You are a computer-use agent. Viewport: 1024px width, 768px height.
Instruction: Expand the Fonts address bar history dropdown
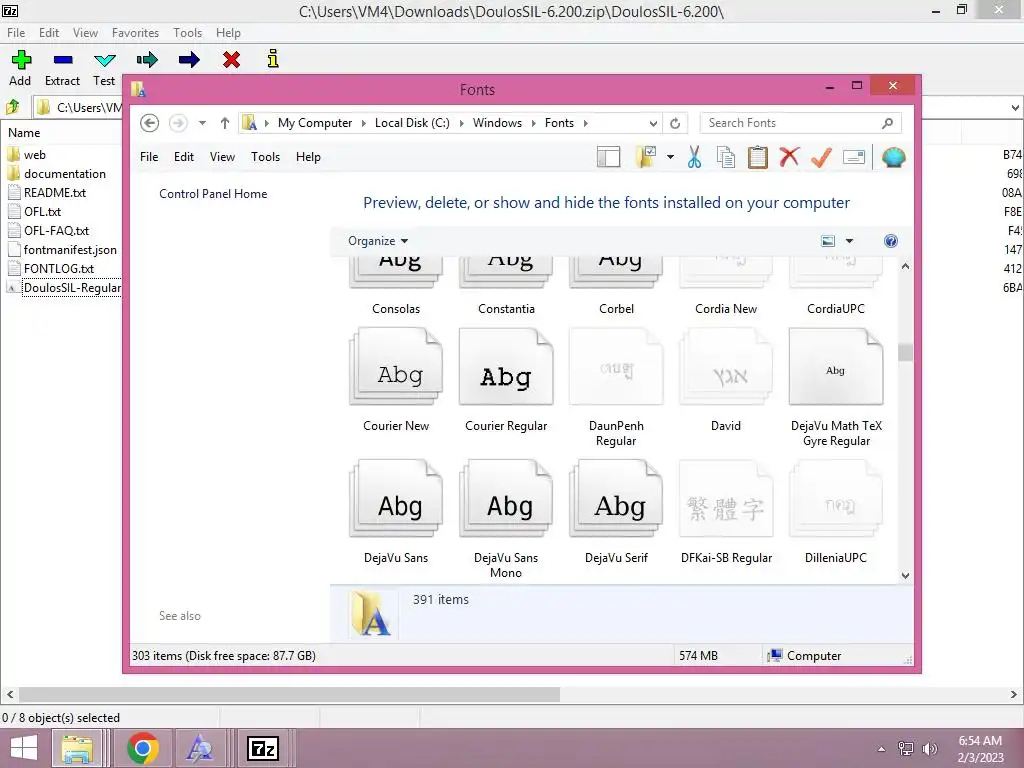coord(653,123)
